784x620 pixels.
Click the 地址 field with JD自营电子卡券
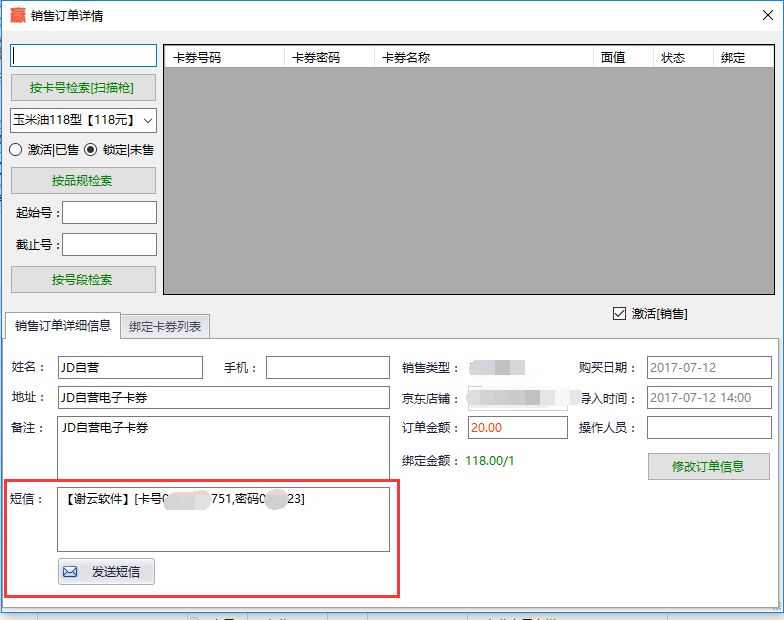tap(224, 398)
